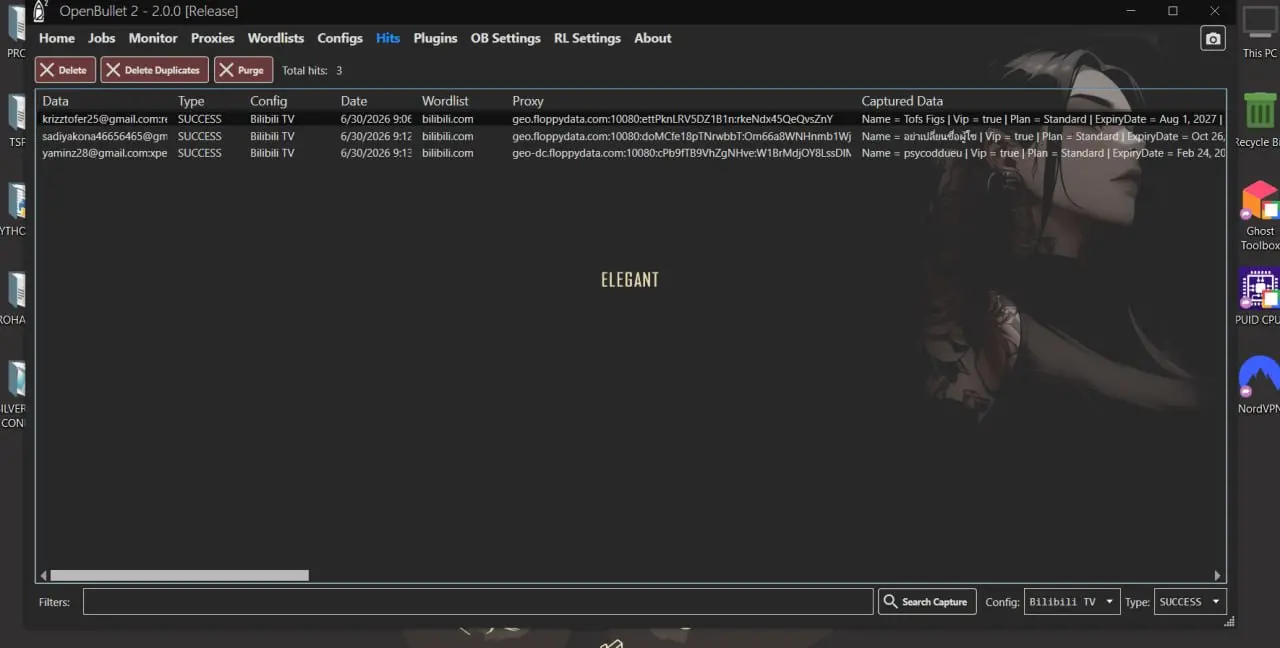Launch Ghost Toolbox from the desktop
The image size is (1280, 648).
pos(1260,216)
